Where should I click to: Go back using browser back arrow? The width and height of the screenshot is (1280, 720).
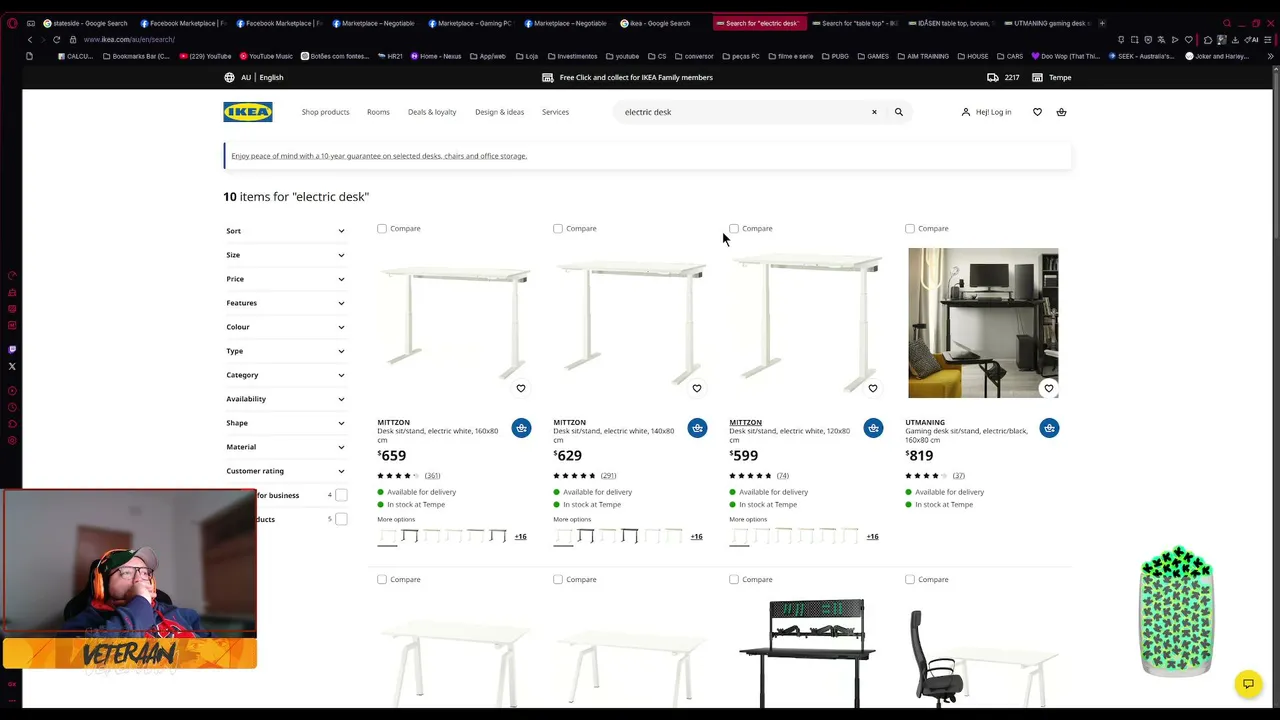coord(30,39)
